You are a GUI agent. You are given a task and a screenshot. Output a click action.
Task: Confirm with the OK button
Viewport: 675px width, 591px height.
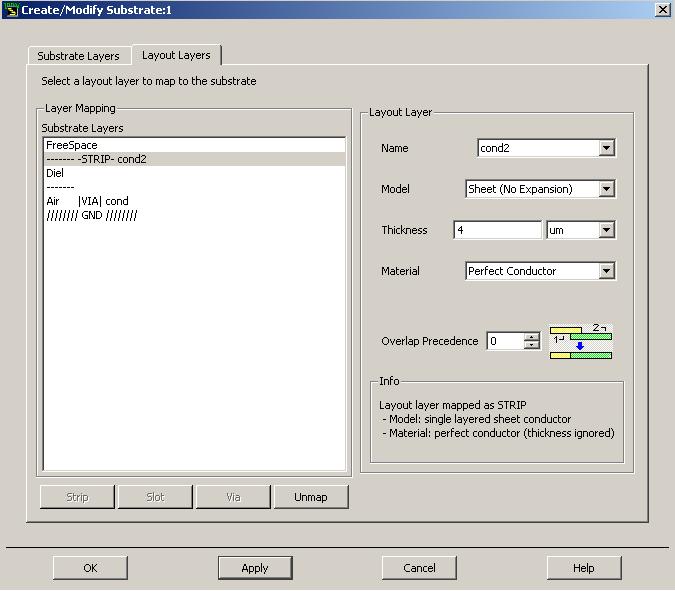tap(90, 568)
